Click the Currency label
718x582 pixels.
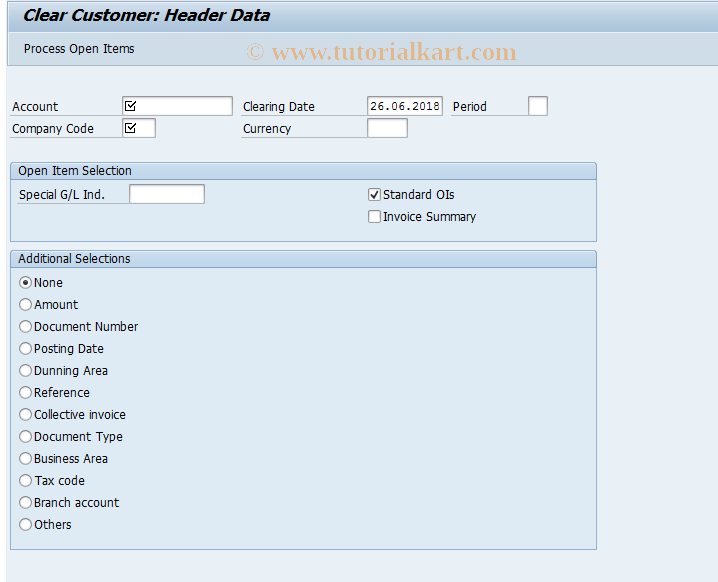[267, 129]
